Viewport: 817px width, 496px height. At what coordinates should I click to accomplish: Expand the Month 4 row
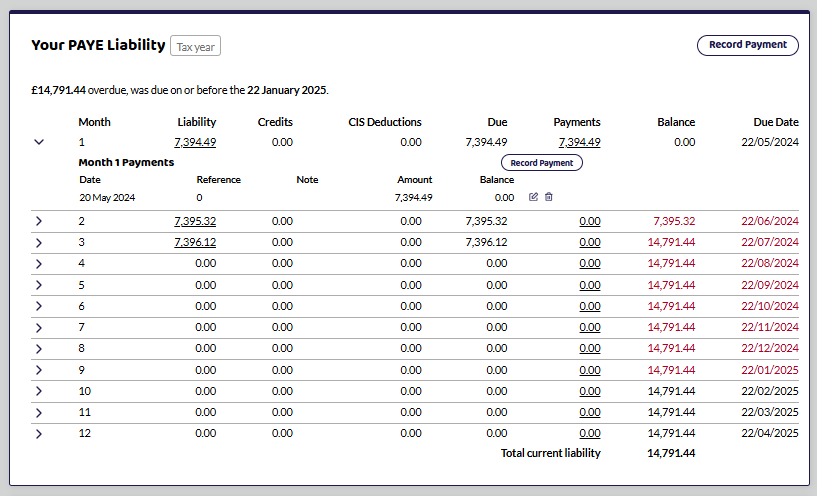(x=39, y=264)
